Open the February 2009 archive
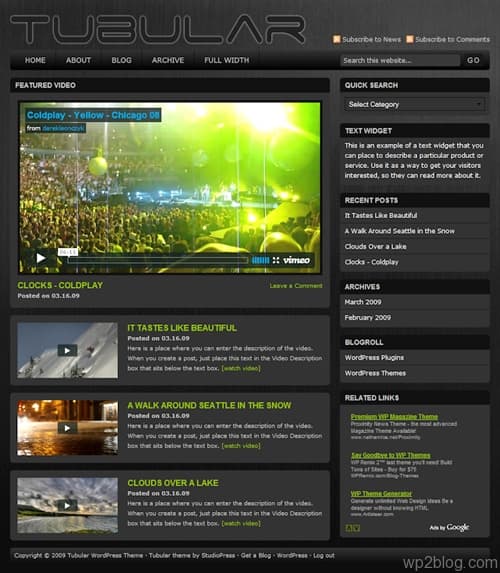The height and width of the screenshot is (573, 500). coord(367,318)
